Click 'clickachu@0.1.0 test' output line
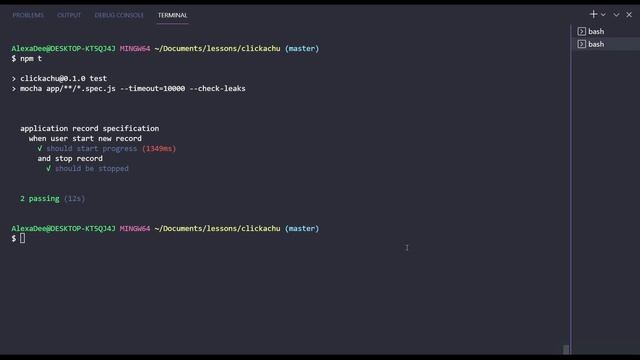Image resolution: width=640 pixels, height=360 pixels. pos(63,78)
